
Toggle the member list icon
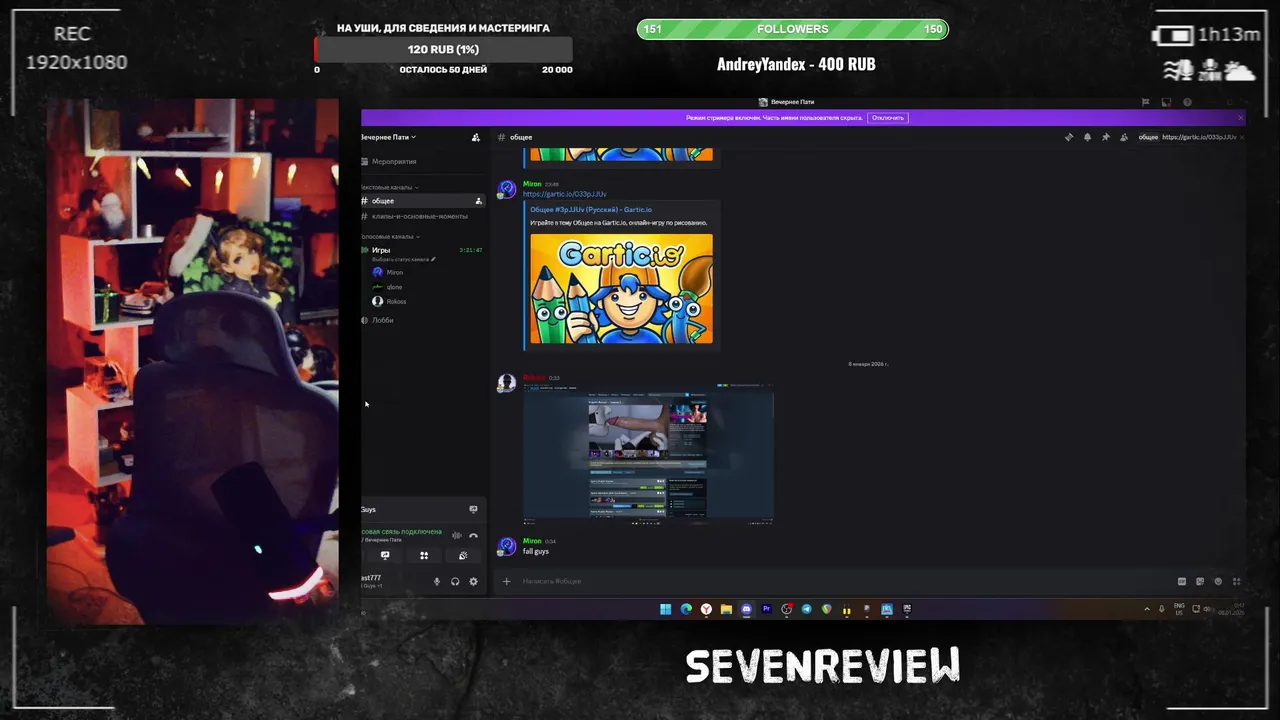coord(1124,137)
